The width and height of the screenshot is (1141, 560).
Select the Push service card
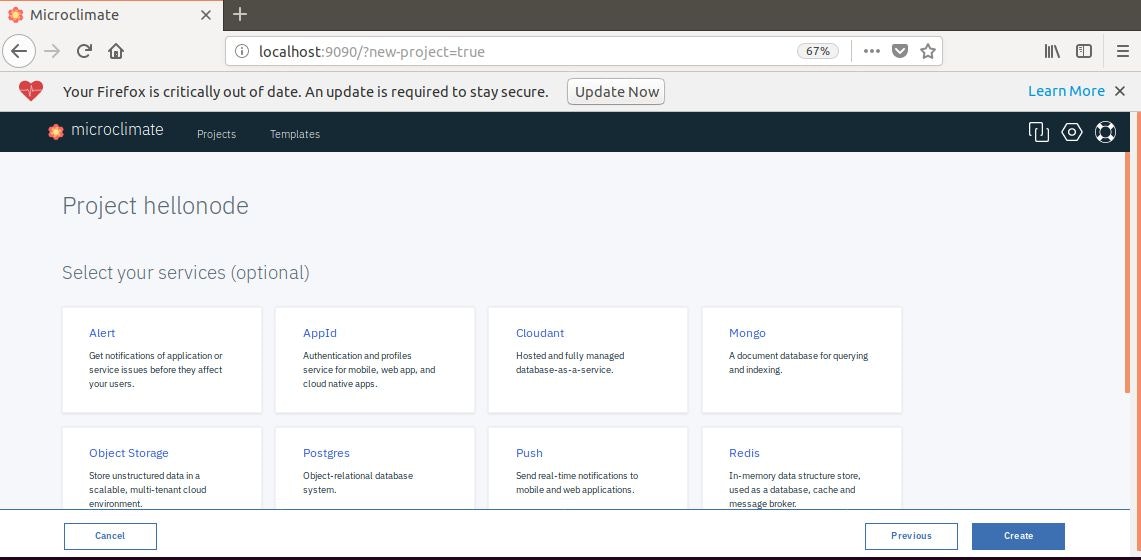click(x=588, y=468)
